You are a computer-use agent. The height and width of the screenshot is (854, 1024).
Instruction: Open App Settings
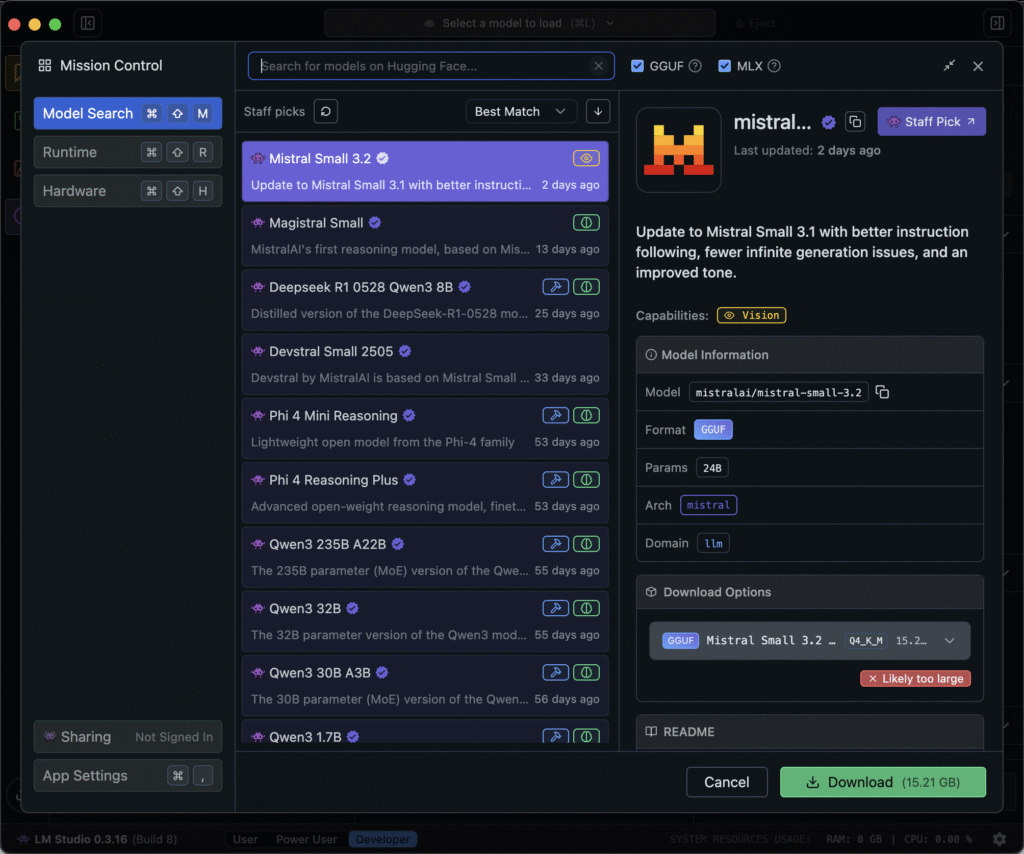click(128, 776)
